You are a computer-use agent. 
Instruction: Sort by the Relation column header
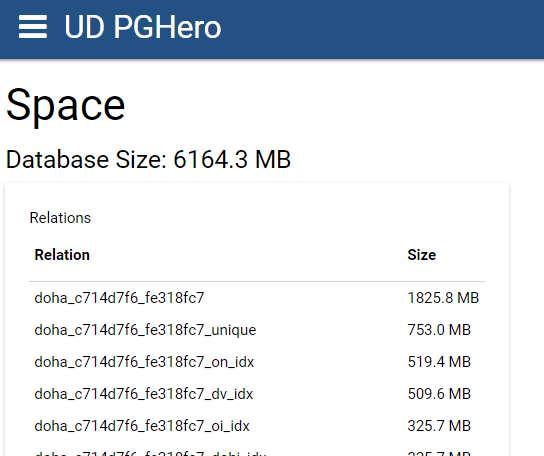[62, 255]
